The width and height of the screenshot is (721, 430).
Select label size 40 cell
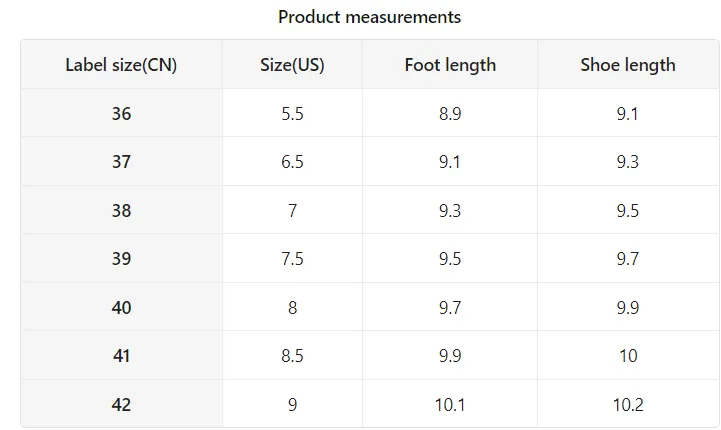tap(121, 307)
